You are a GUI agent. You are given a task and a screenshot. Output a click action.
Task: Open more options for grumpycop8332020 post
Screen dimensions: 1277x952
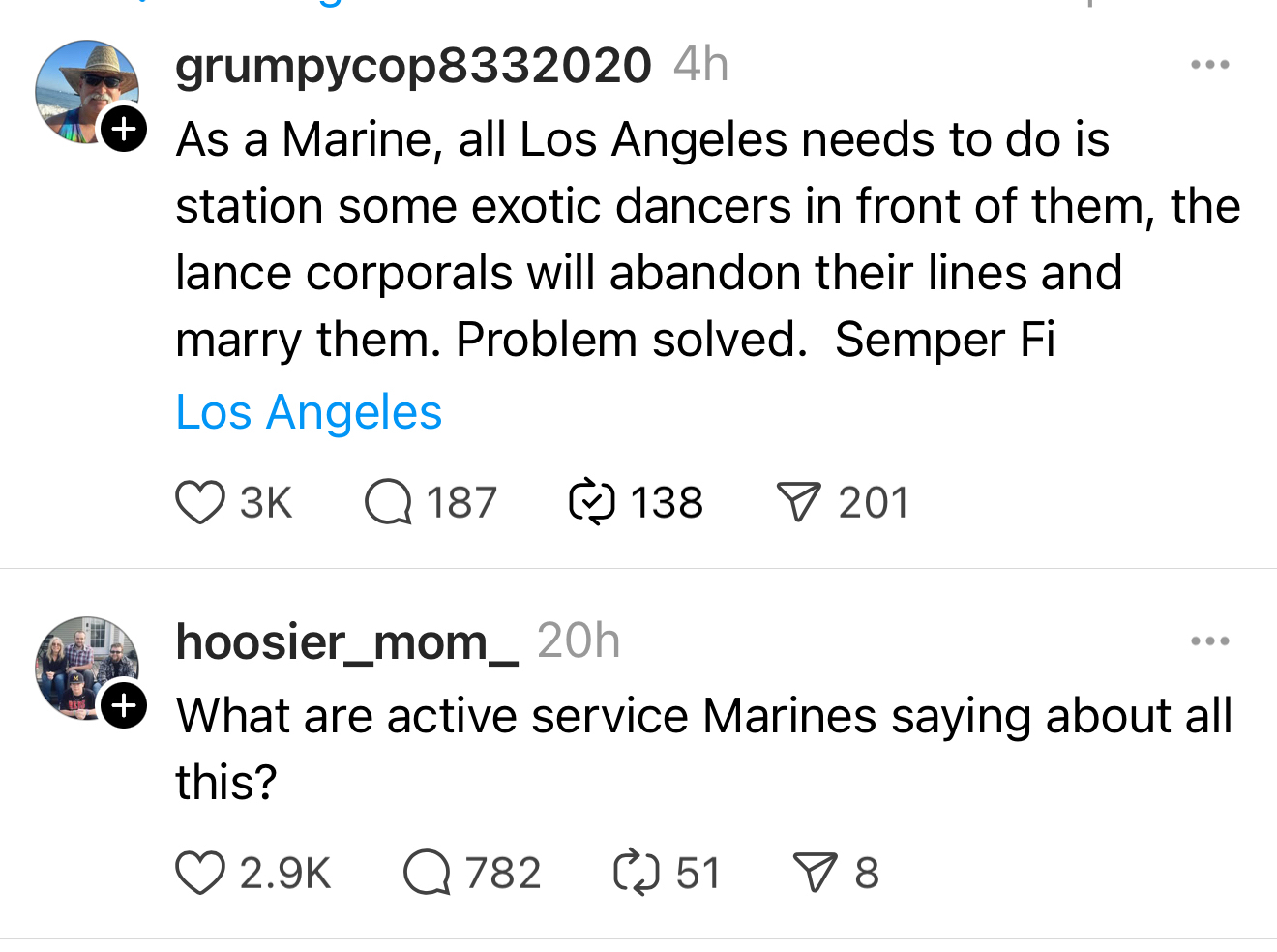click(1209, 65)
